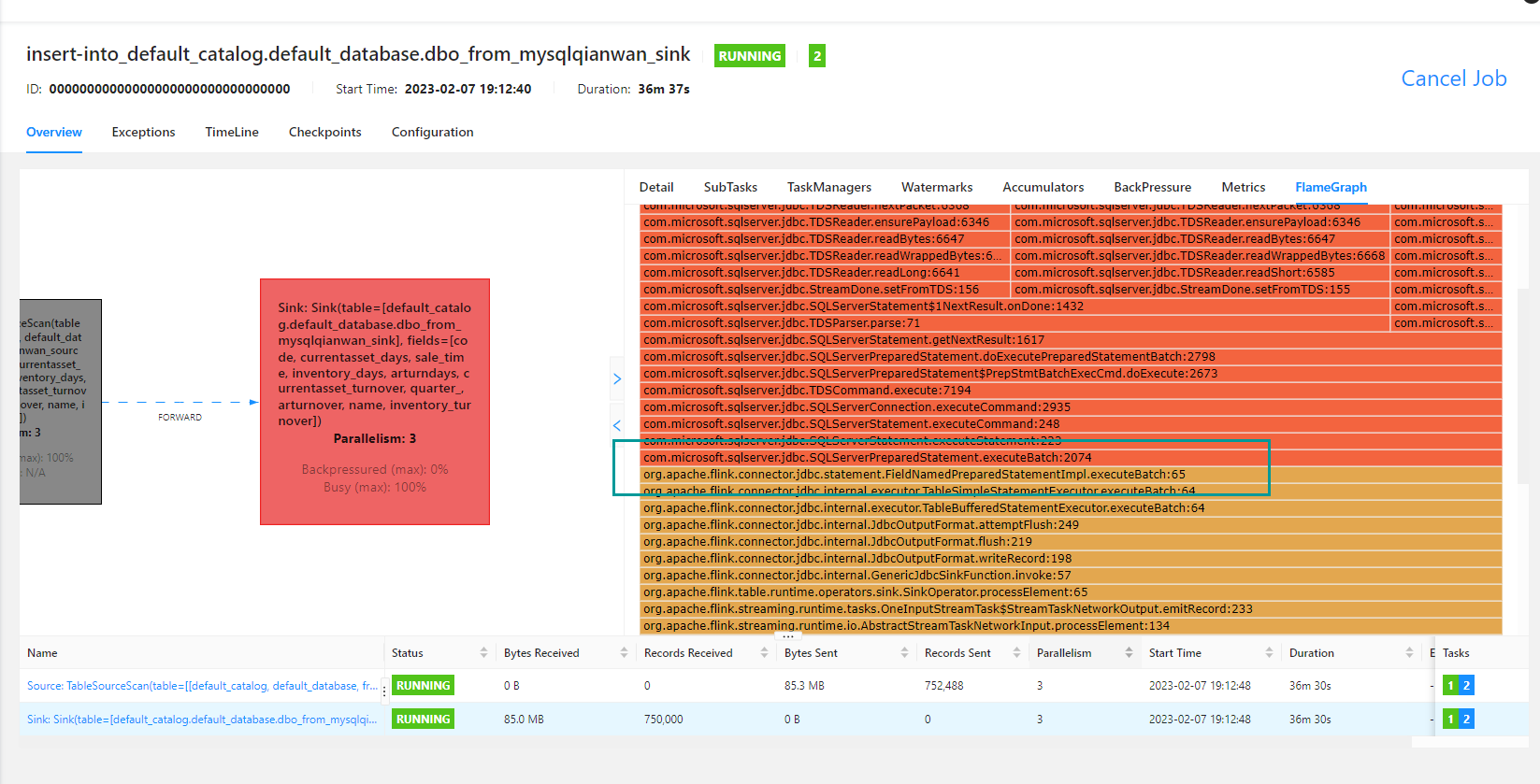This screenshot has width=1540, height=784.
Task: View the Configuration tab
Action: (432, 132)
